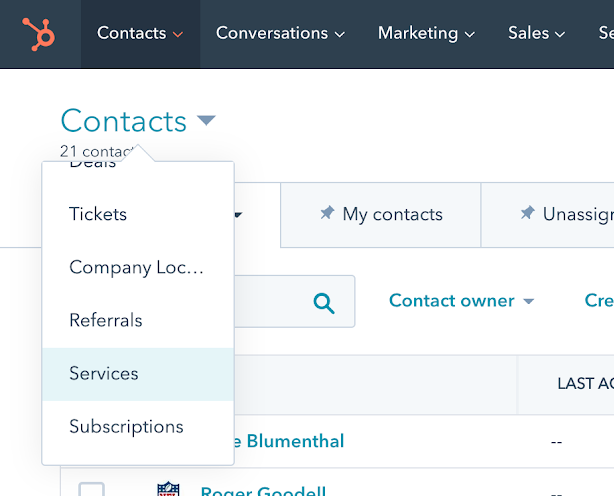Open the Contact owner filter dropdown
This screenshot has height=496, width=614.
[x=461, y=301]
